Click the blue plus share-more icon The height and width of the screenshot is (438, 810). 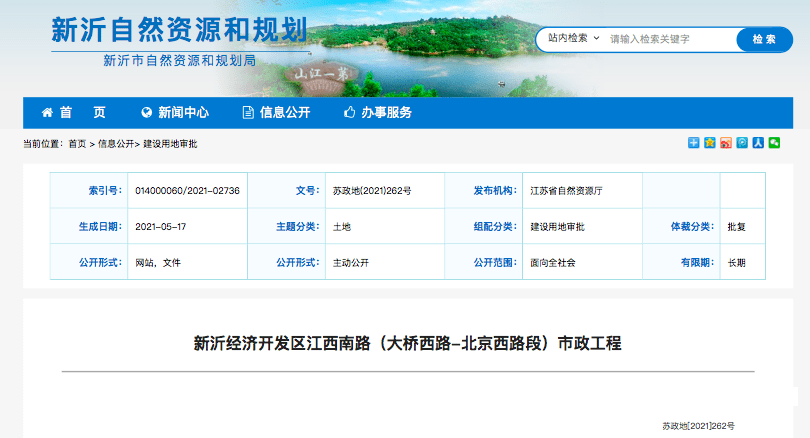[x=693, y=143]
